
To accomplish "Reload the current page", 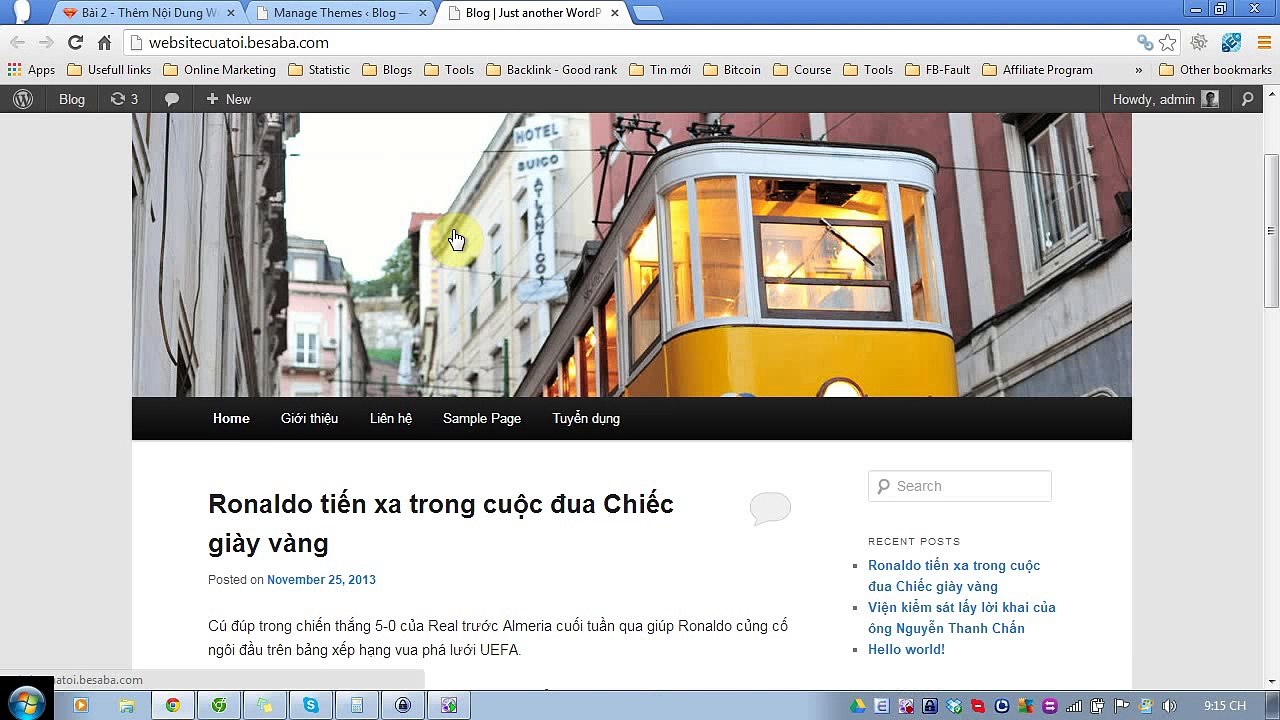I will (75, 42).
